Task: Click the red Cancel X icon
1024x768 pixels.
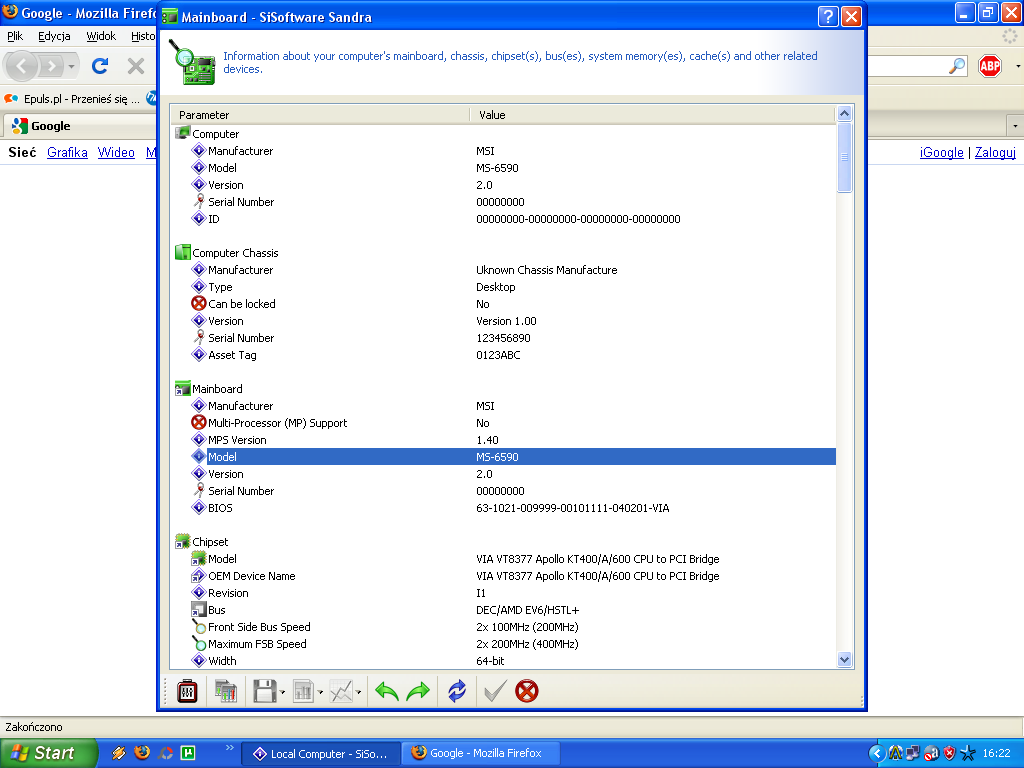Action: [x=526, y=691]
